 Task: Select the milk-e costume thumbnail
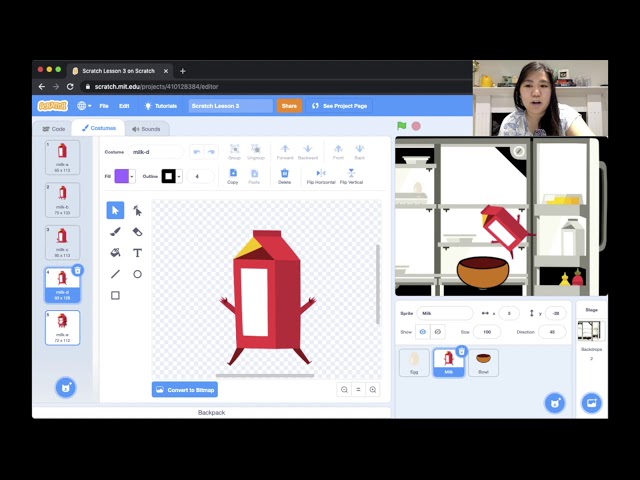point(62,328)
